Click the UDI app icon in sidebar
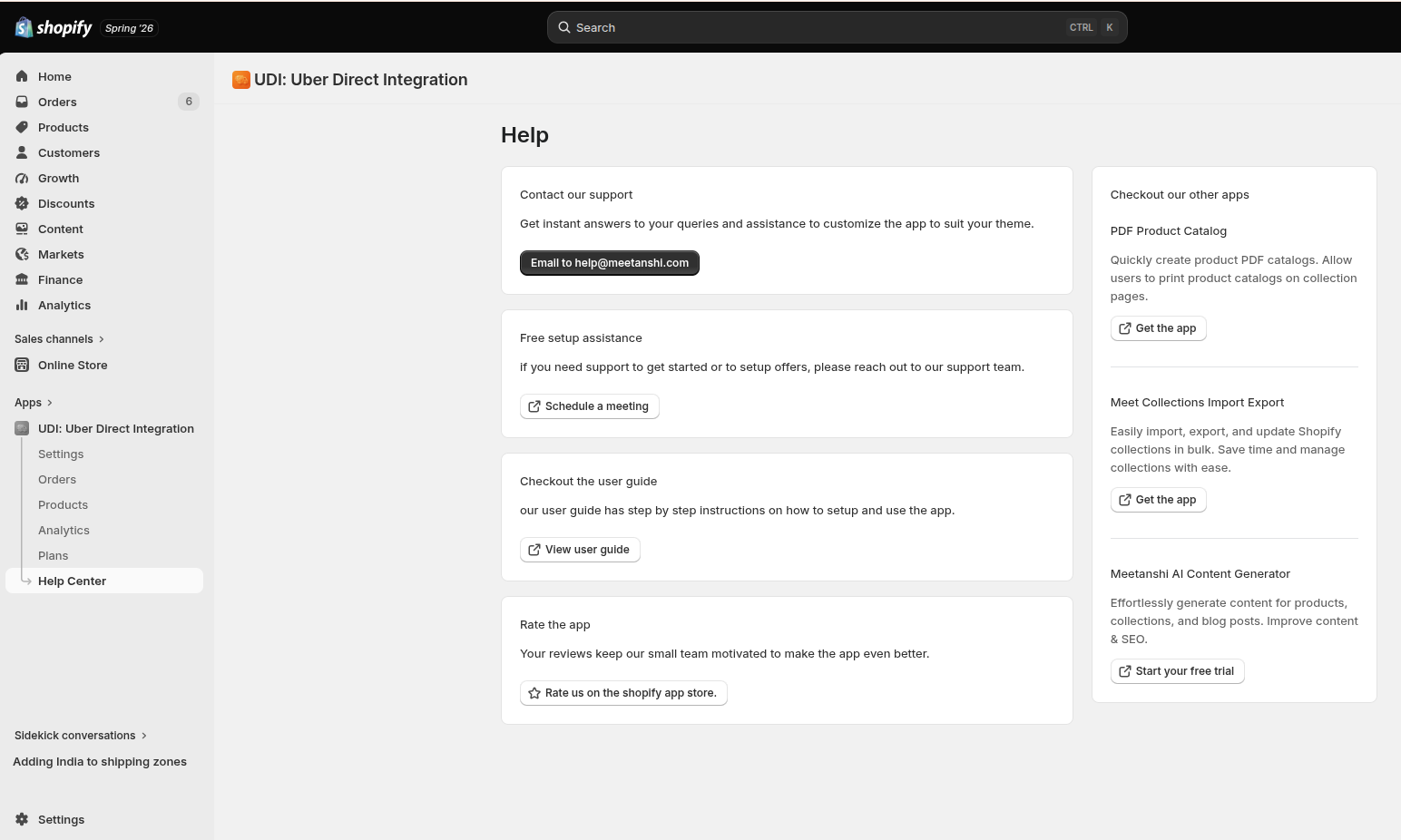 22,428
